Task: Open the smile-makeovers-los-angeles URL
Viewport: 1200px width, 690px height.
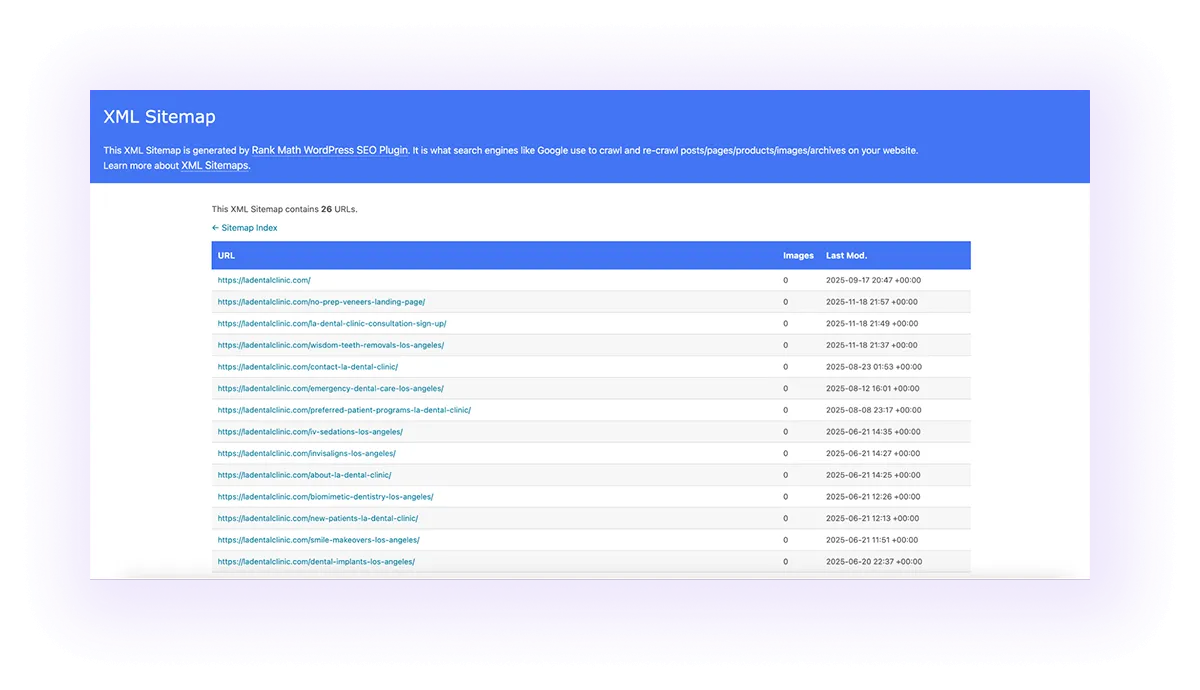Action: point(319,540)
